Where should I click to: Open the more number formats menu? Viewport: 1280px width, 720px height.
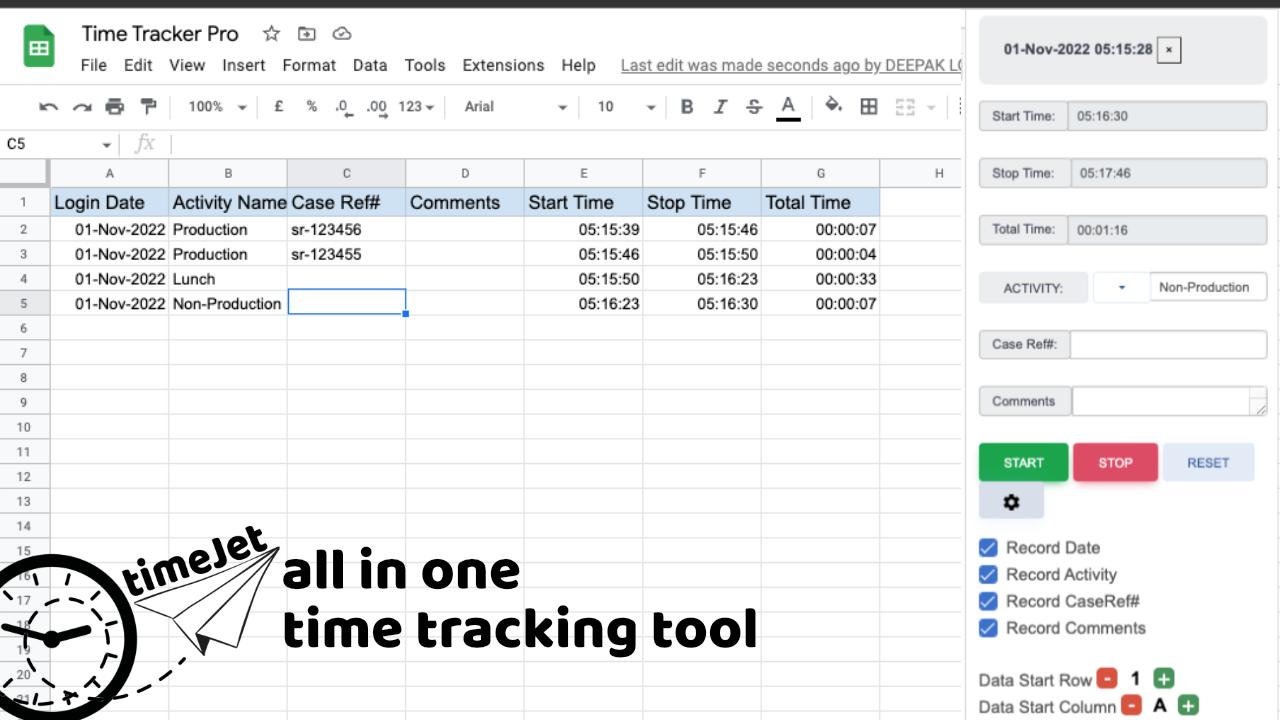tap(415, 107)
